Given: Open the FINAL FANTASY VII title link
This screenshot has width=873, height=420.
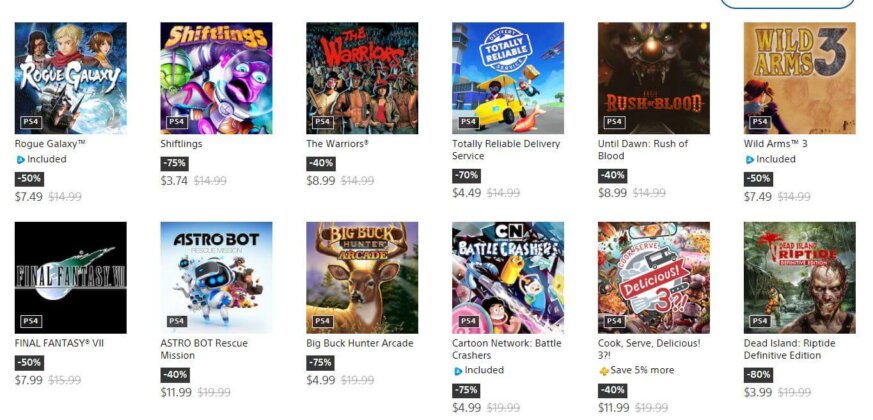Looking at the screenshot, I should click(59, 343).
